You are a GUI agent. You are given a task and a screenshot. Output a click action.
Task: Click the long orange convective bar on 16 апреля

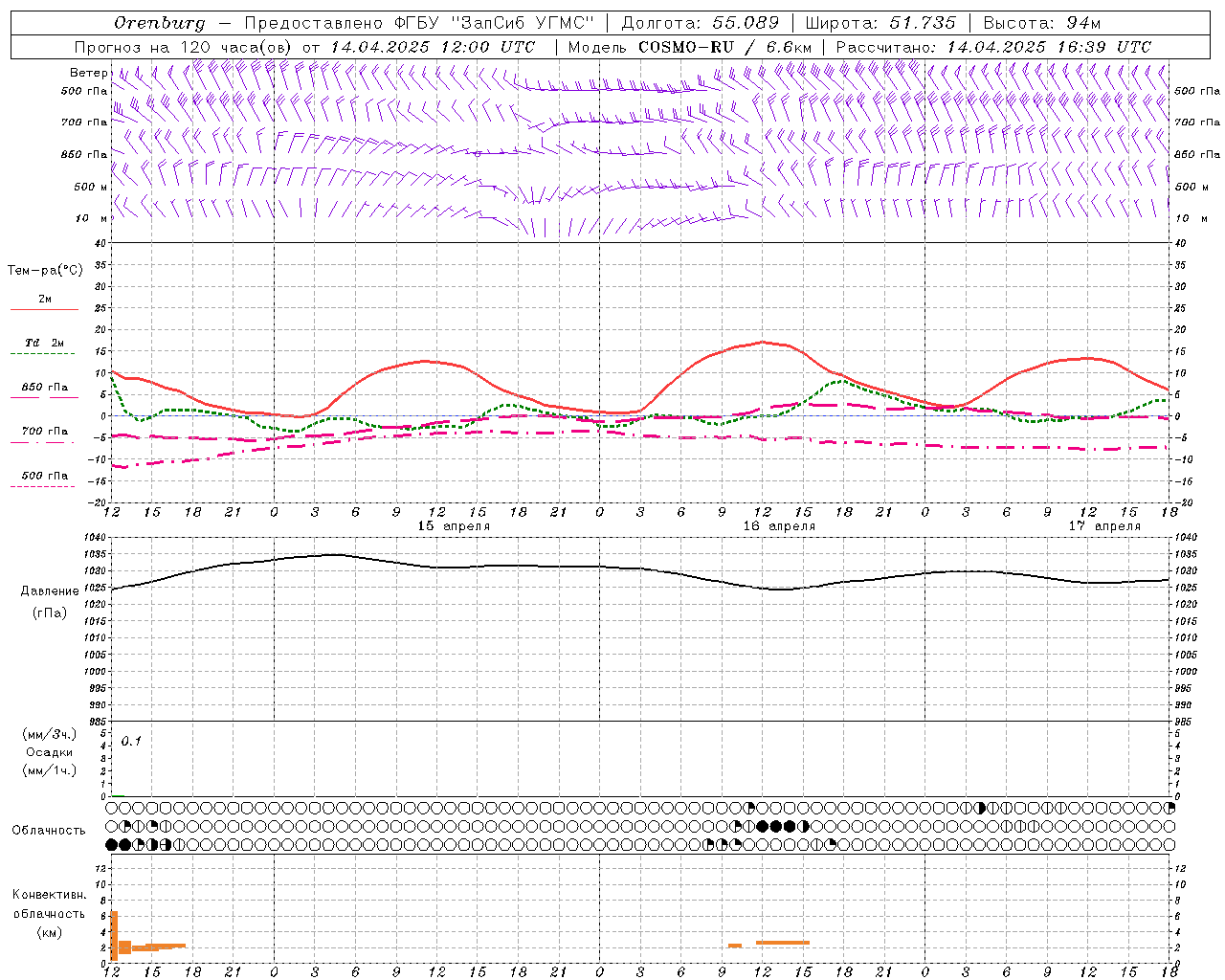pos(783,943)
